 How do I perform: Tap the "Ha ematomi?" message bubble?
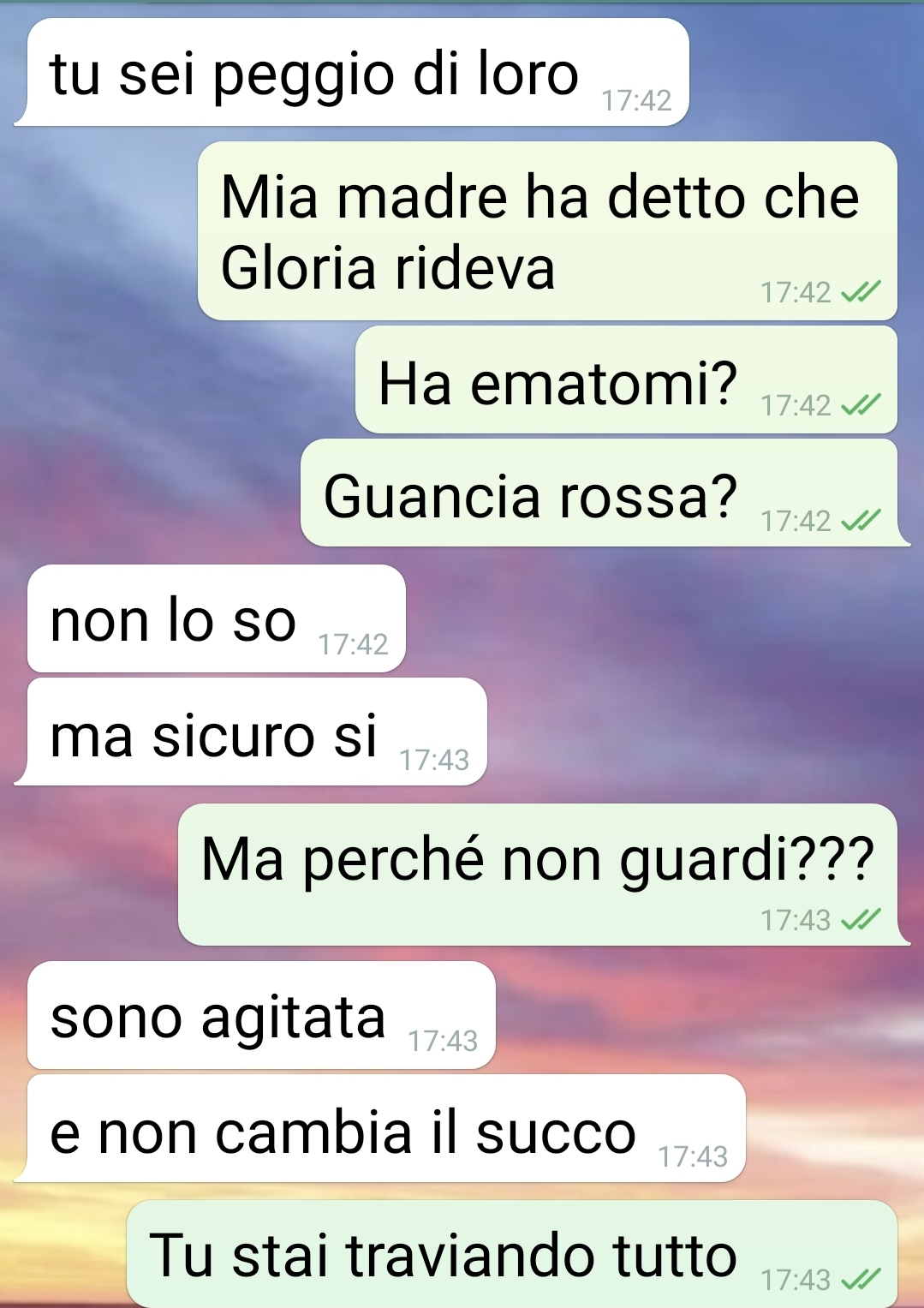pyautogui.click(x=626, y=380)
